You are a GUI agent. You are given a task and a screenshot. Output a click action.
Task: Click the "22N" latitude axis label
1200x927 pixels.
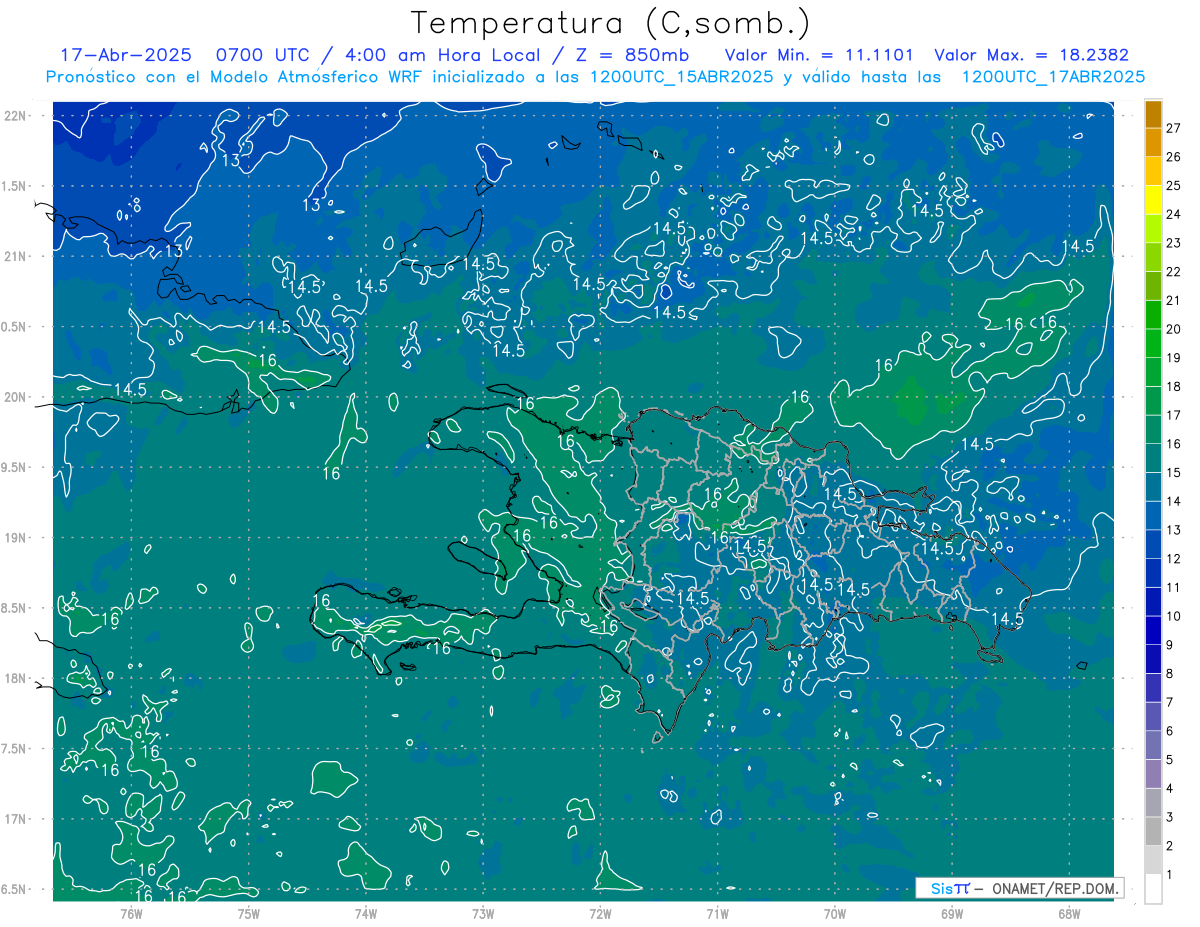(x=17, y=116)
